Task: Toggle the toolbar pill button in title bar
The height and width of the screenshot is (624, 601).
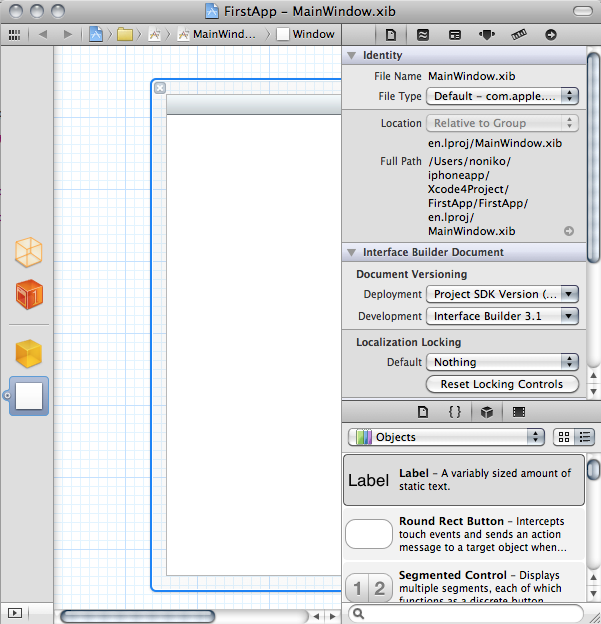Action: (583, 11)
